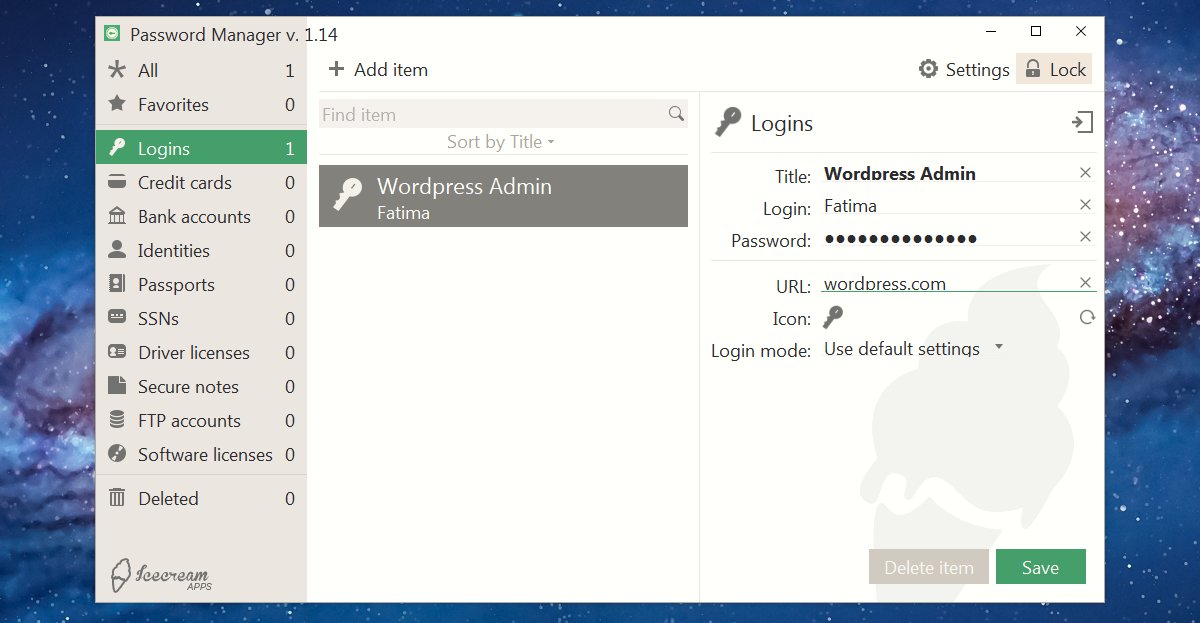Viewport: 1200px width, 623px height.
Task: Click the Secure notes document icon
Action: tap(117, 386)
